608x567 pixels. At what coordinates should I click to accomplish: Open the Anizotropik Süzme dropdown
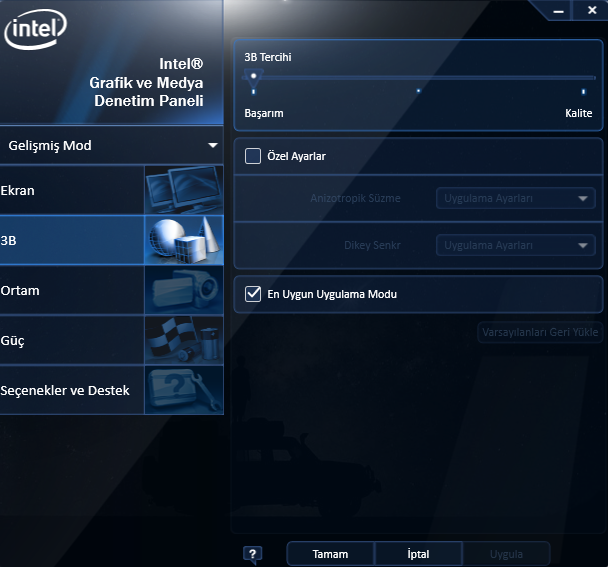(516, 198)
